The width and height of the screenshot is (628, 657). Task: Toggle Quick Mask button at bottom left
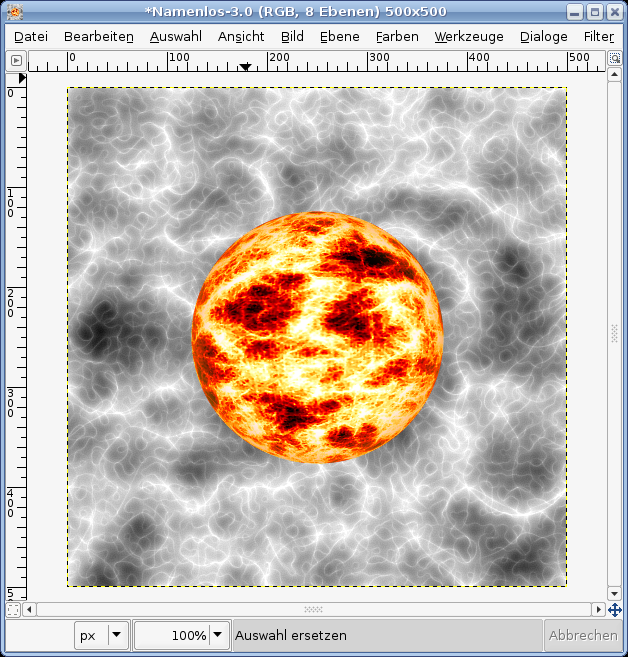click(13, 610)
